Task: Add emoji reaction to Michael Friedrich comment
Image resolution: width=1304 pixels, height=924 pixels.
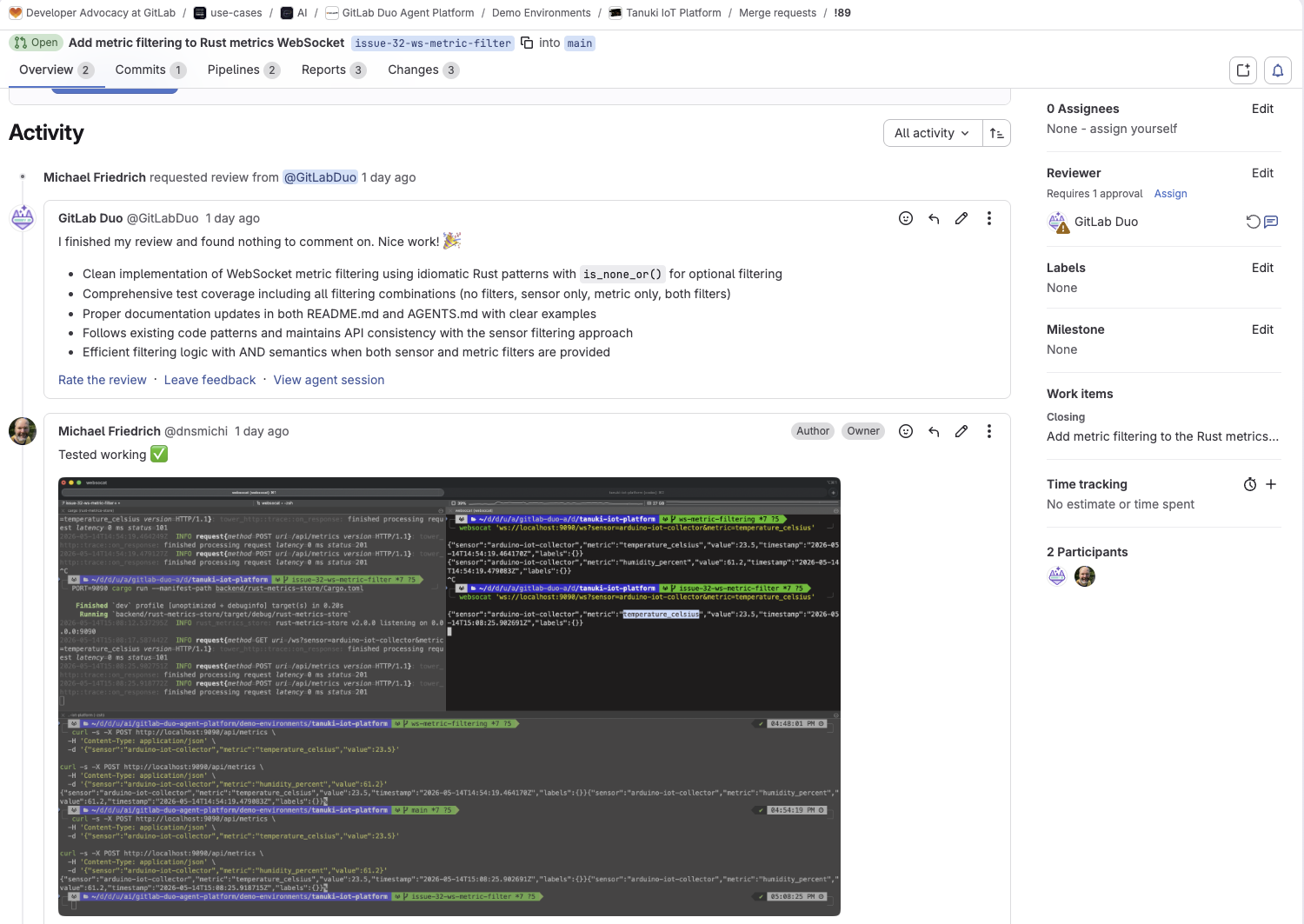Action: (x=906, y=431)
